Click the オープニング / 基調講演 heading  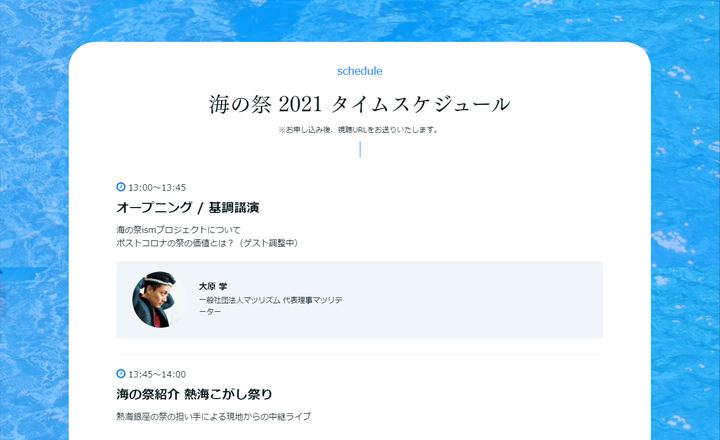[187, 208]
